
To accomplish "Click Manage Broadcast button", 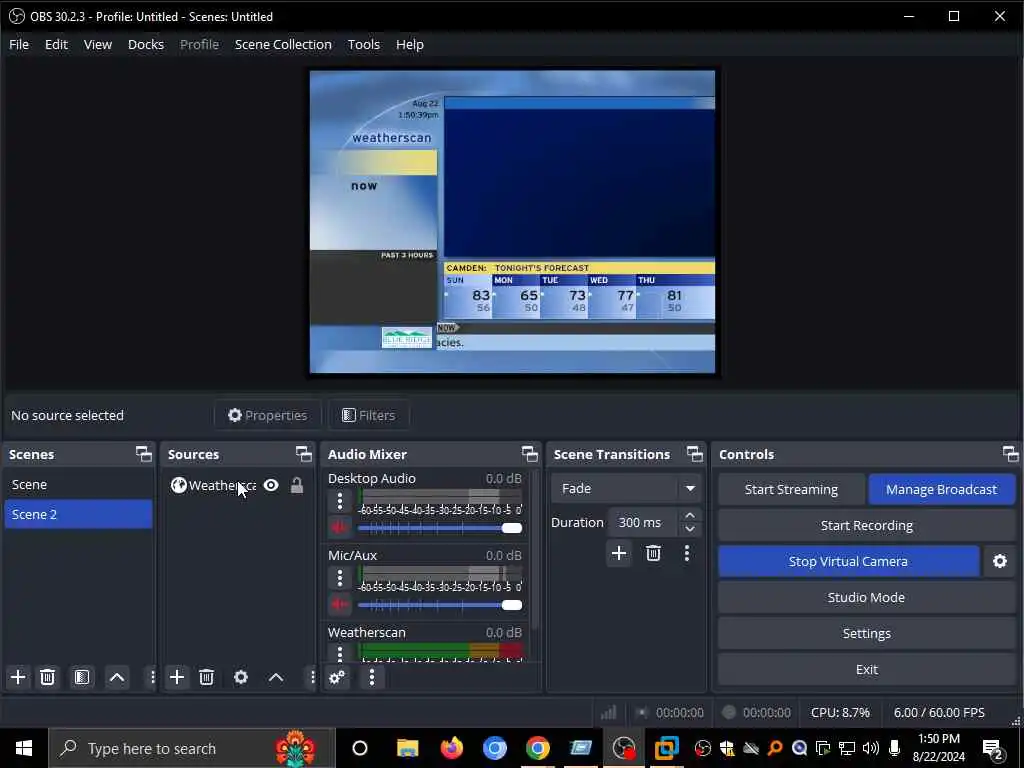I will (942, 489).
